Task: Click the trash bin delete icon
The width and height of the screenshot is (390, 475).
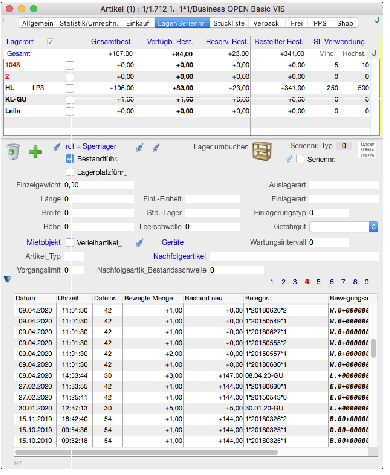Action: (x=13, y=152)
